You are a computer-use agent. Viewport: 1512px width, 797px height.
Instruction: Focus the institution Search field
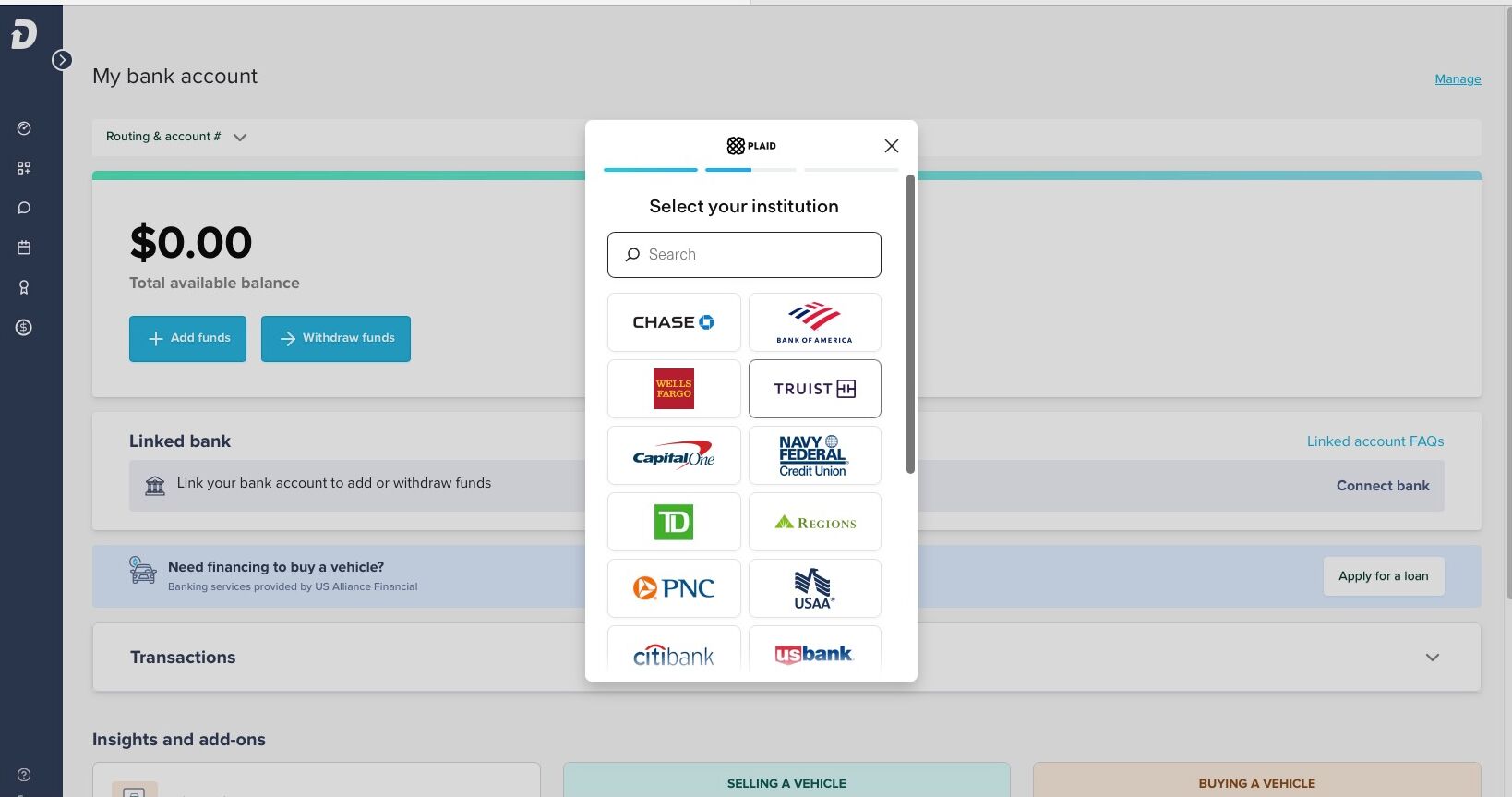[744, 255]
